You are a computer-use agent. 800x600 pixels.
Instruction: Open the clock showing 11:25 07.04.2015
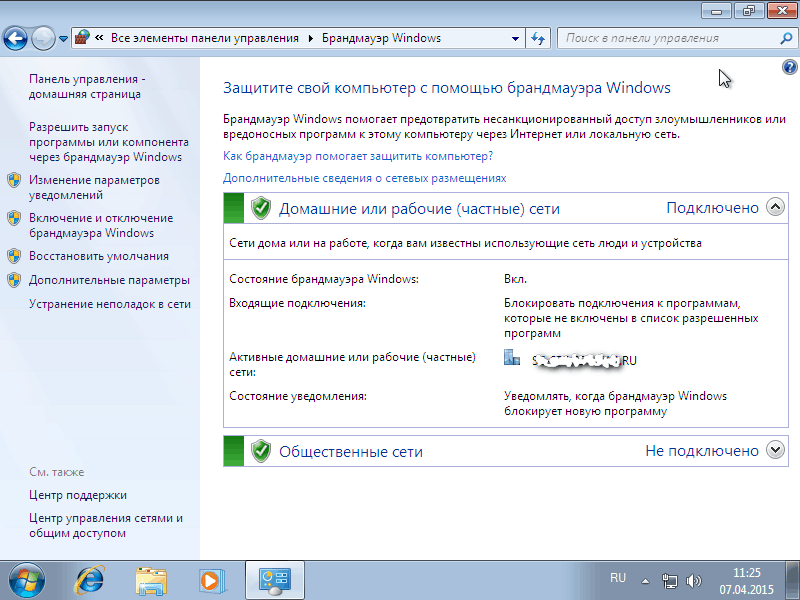pyautogui.click(x=746, y=581)
